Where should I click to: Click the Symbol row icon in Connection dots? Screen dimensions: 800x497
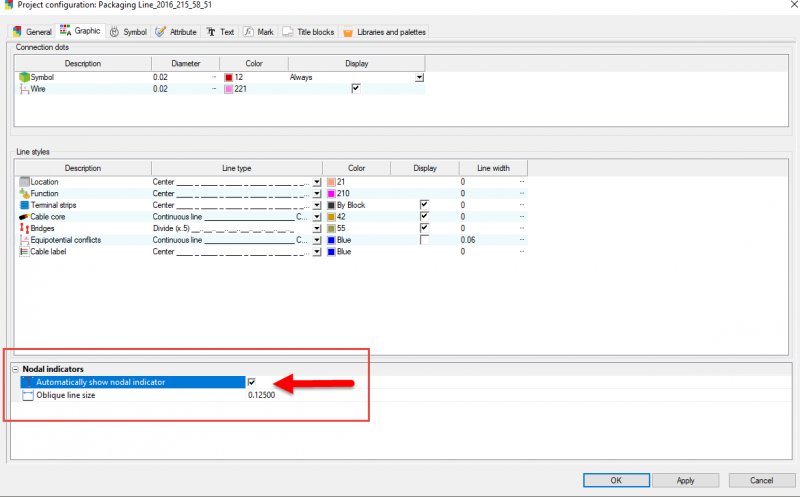(24, 77)
